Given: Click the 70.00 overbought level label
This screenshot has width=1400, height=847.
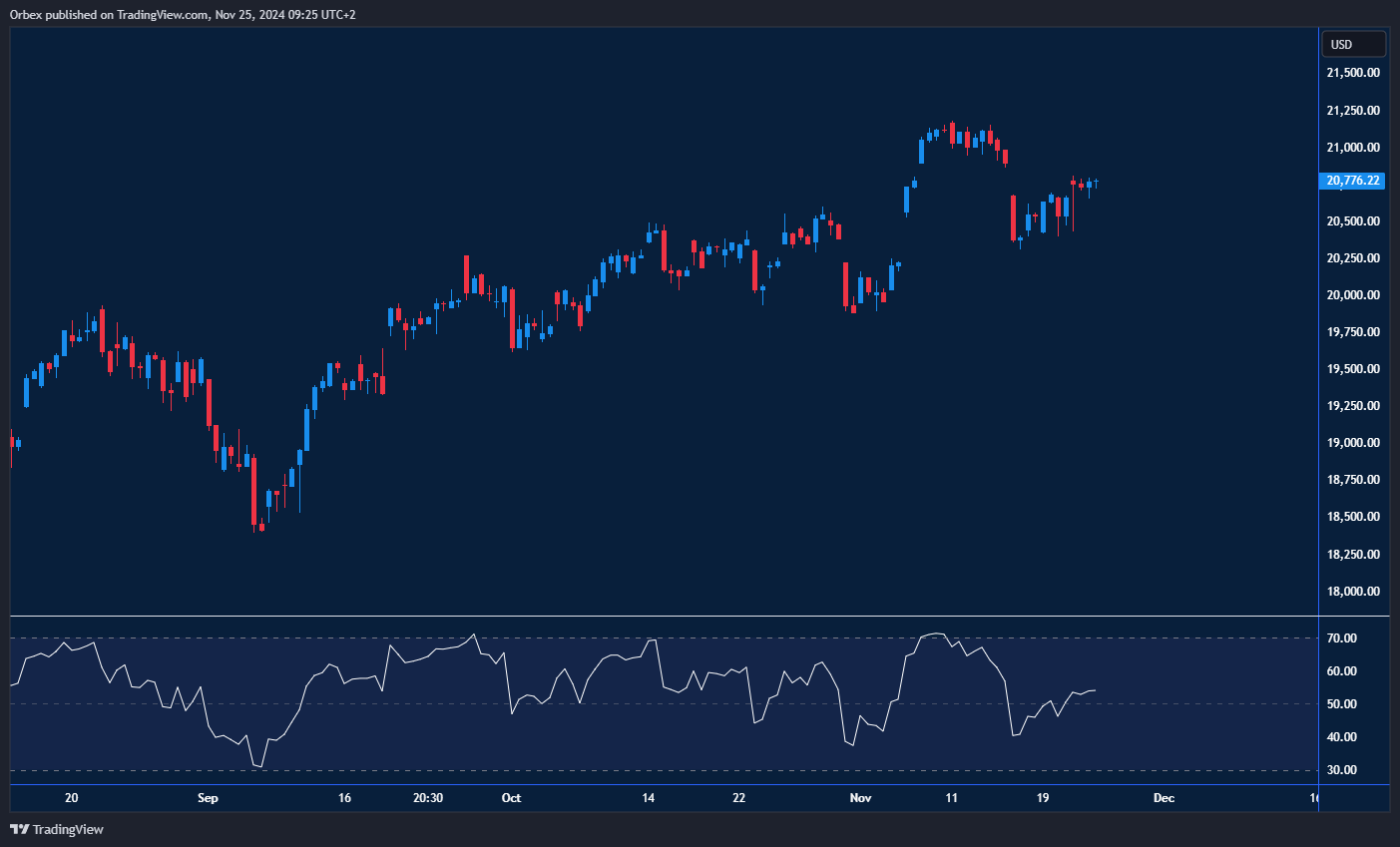Looking at the screenshot, I should [1341, 638].
